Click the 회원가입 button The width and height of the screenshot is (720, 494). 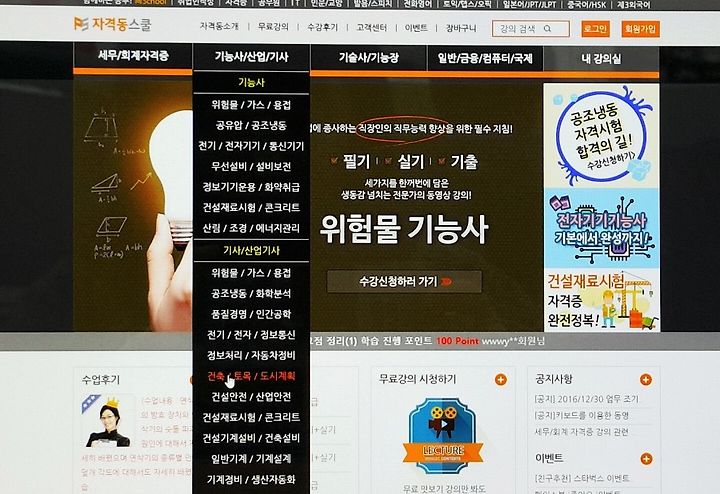click(640, 29)
